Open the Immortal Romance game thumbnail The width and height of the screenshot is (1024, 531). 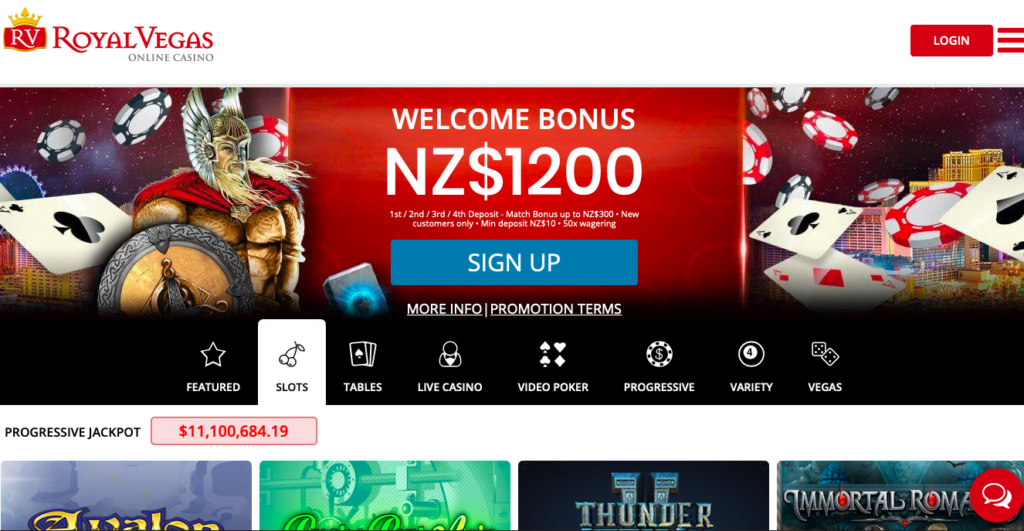(901, 496)
